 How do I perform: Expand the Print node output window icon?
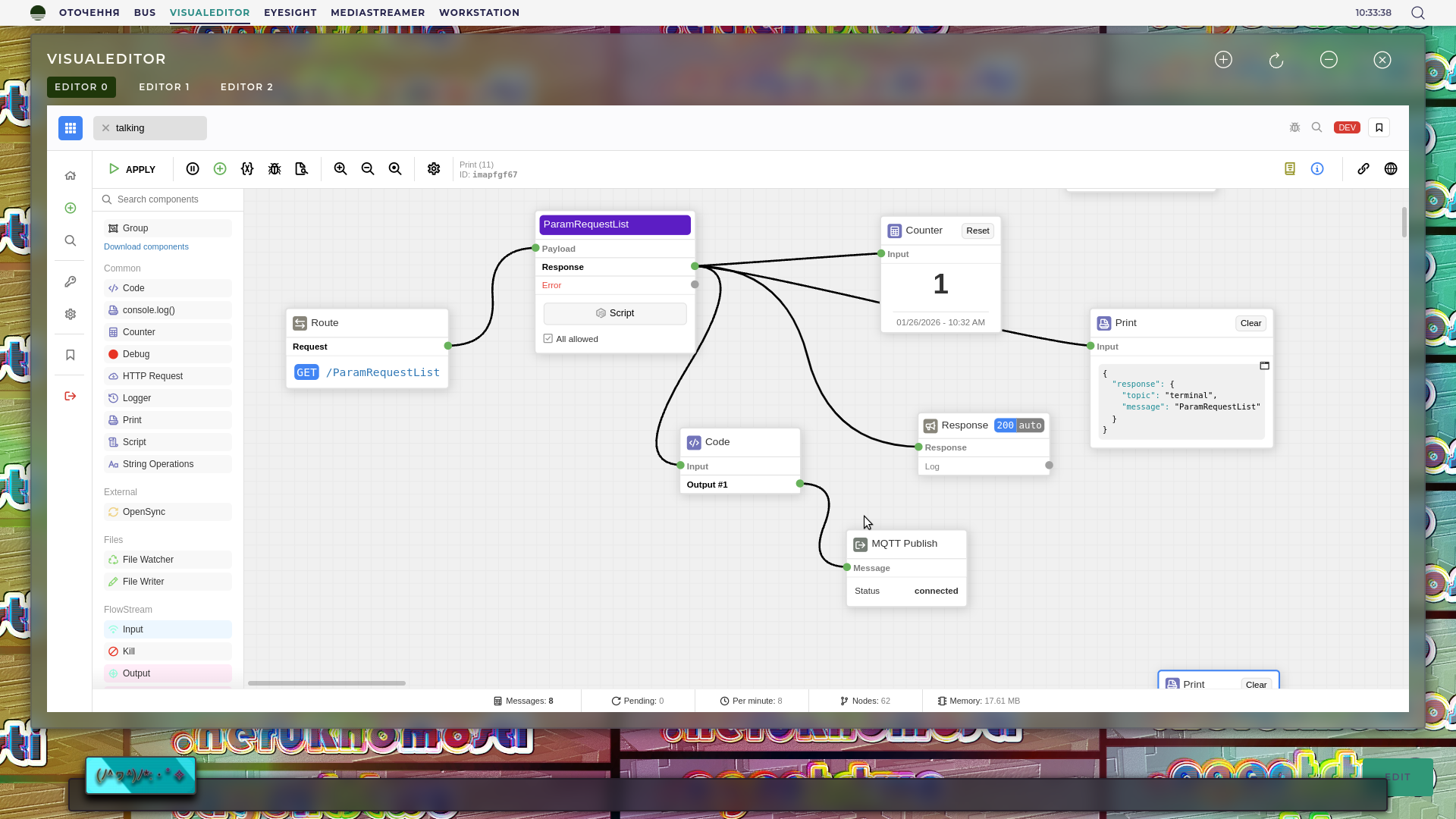(x=1264, y=366)
